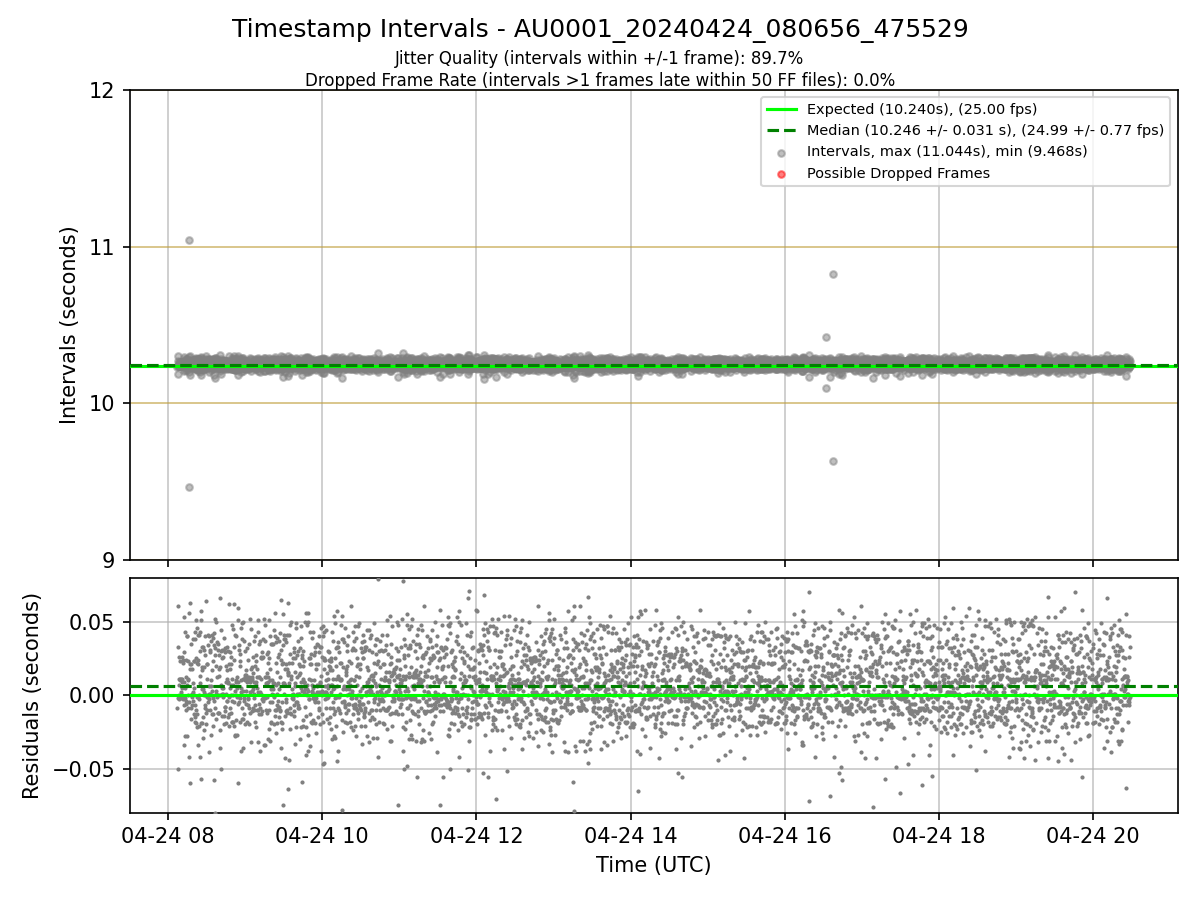Click the 'Intervals, max (11.044s), min (9.468s)' legend entry
This screenshot has height=900, width=1200.
[x=947, y=152]
